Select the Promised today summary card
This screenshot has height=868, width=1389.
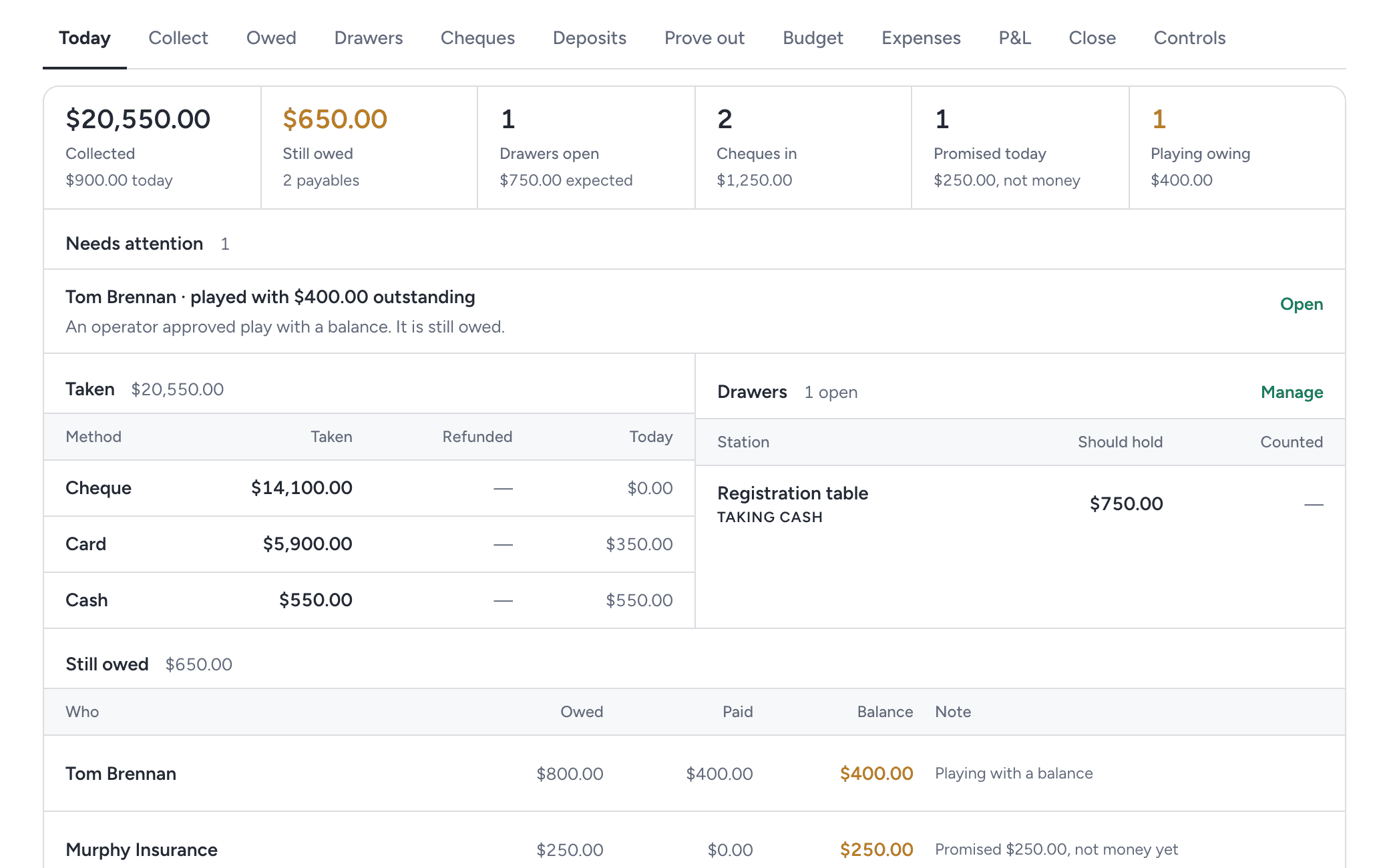click(1020, 148)
